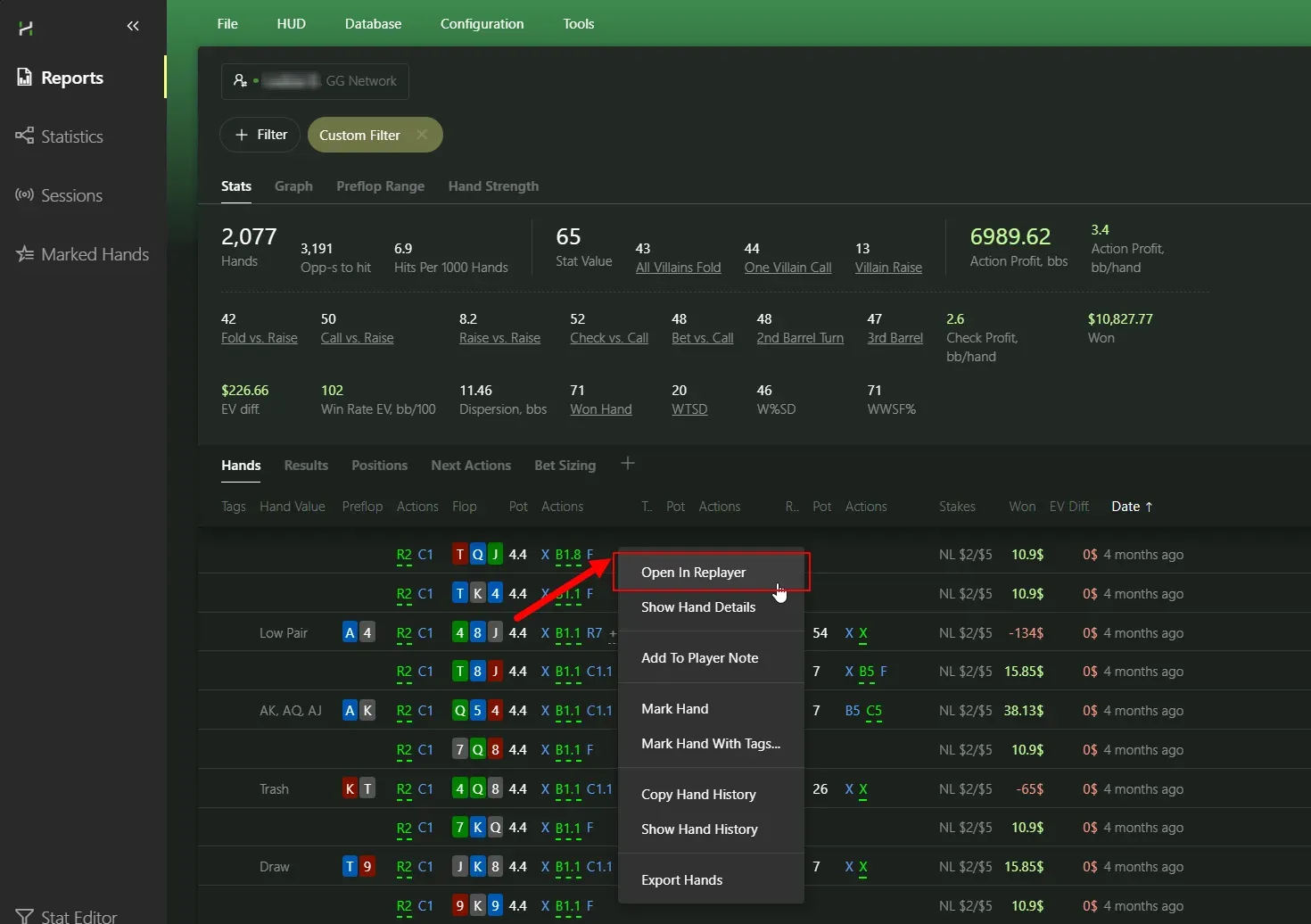
Task: Add new tab with plus icon
Action: coord(628,464)
